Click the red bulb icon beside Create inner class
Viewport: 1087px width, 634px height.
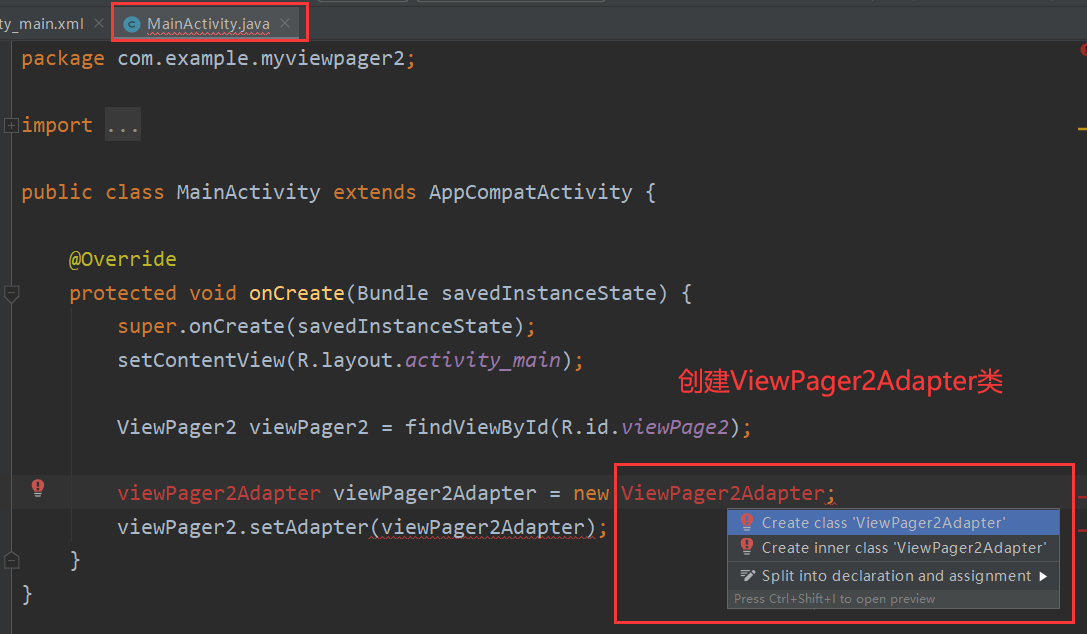click(747, 547)
